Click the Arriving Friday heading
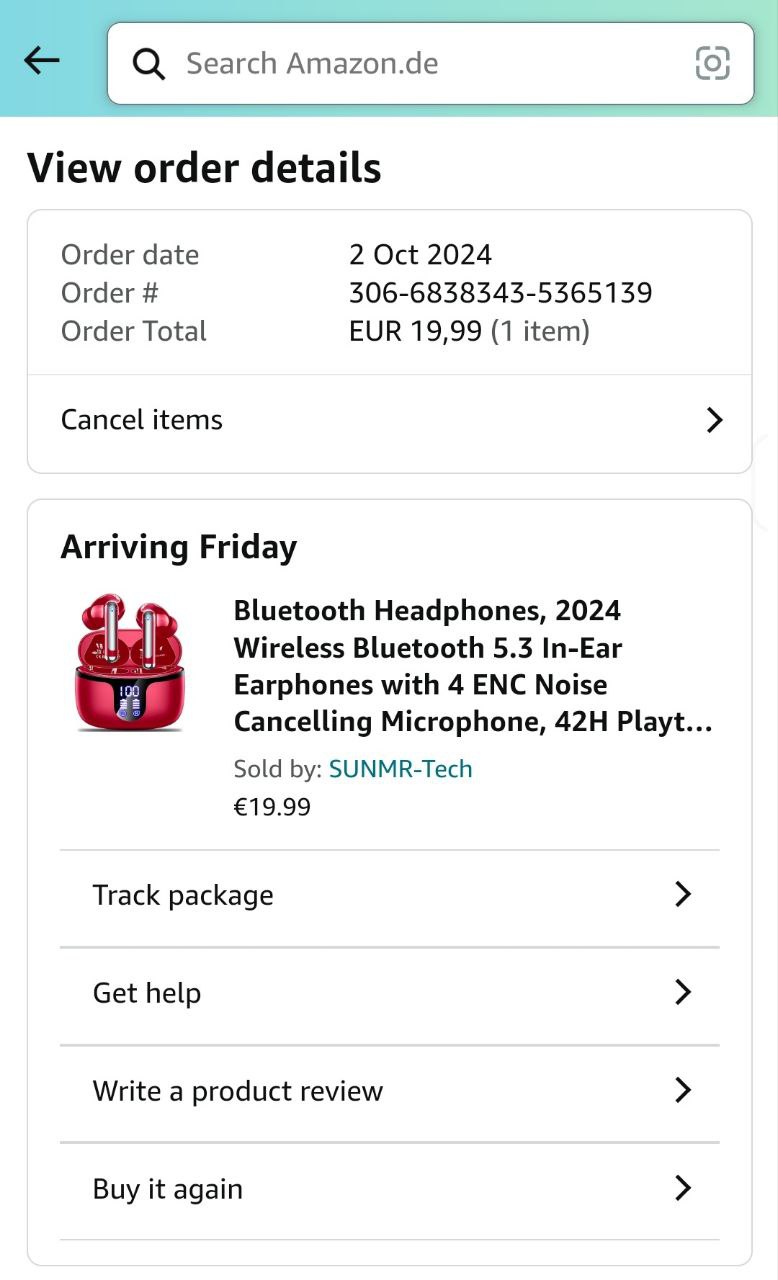 179,547
